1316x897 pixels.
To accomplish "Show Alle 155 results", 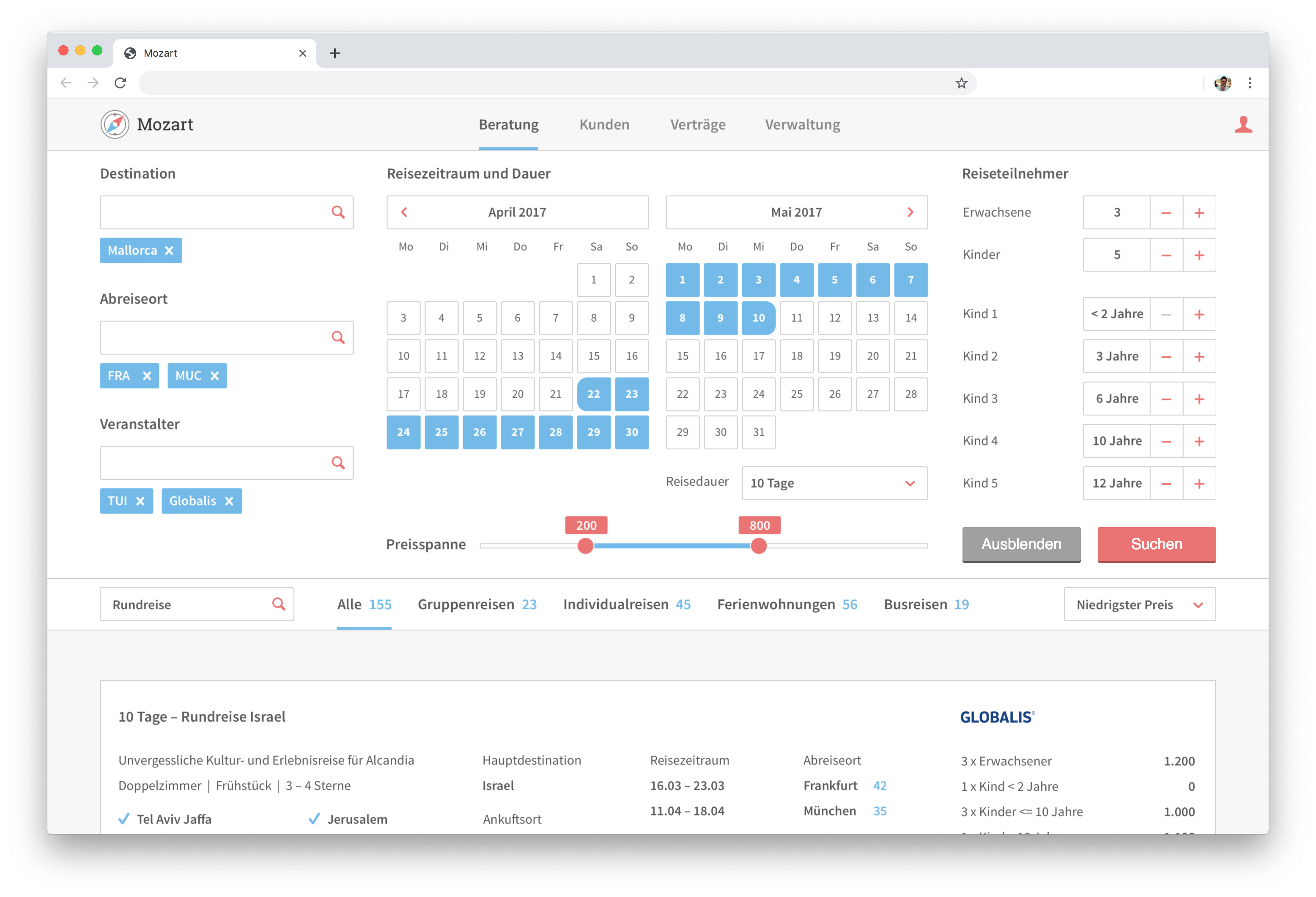I will pos(364,605).
